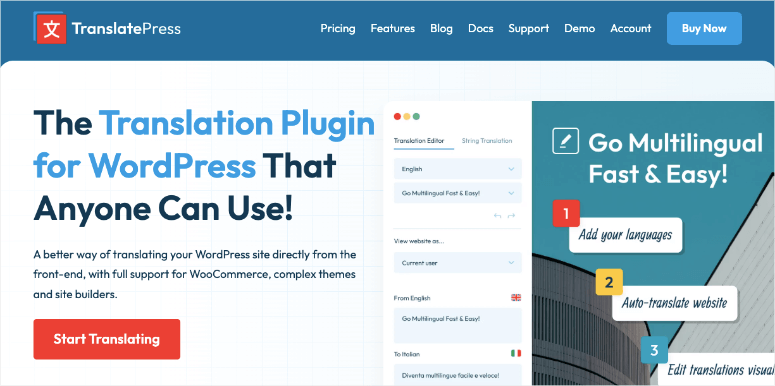The height and width of the screenshot is (386, 775).
Task: Click the redo arrow icon in editor
Action: (511, 216)
